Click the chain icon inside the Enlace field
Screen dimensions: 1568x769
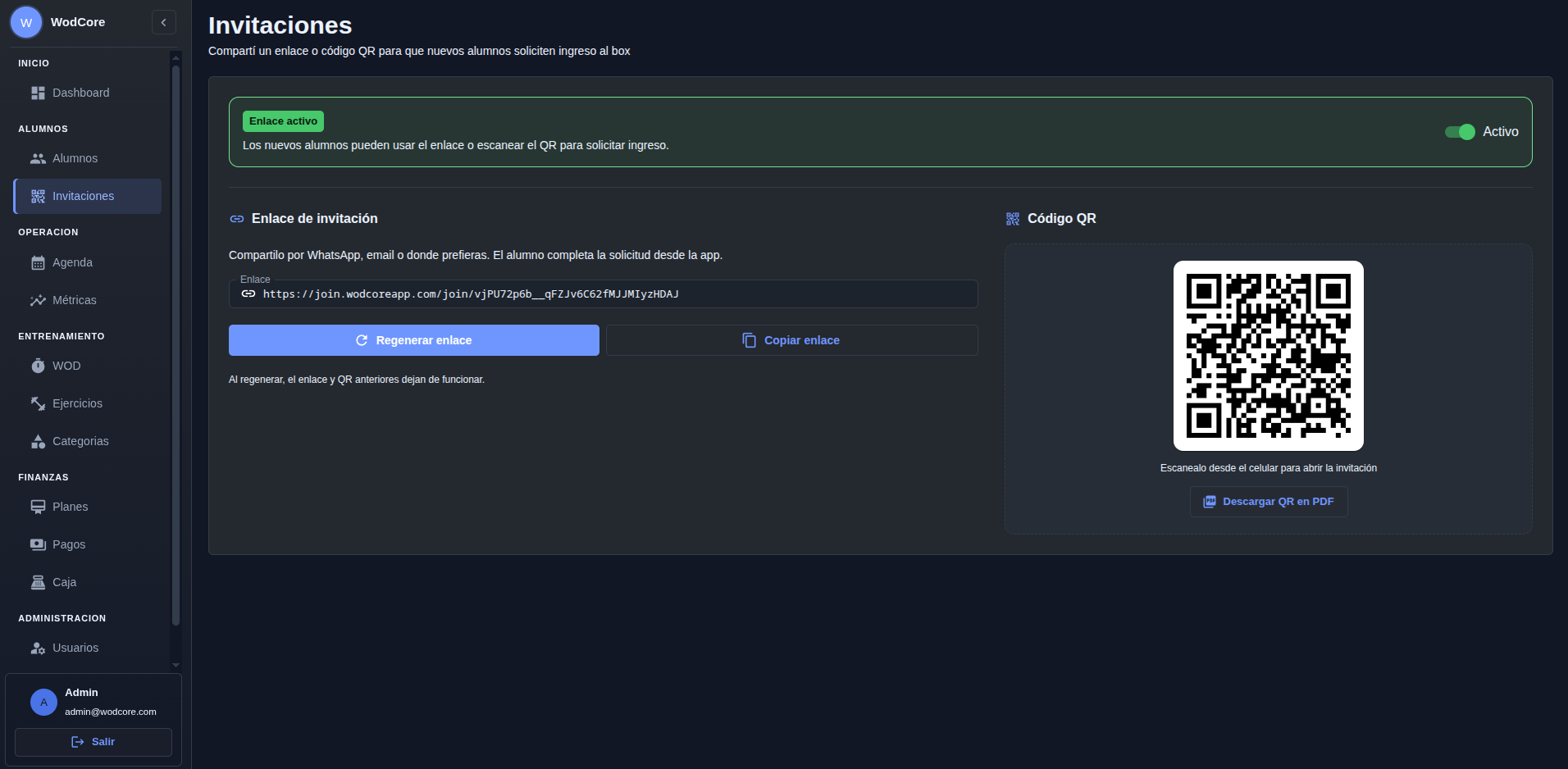tap(248, 293)
